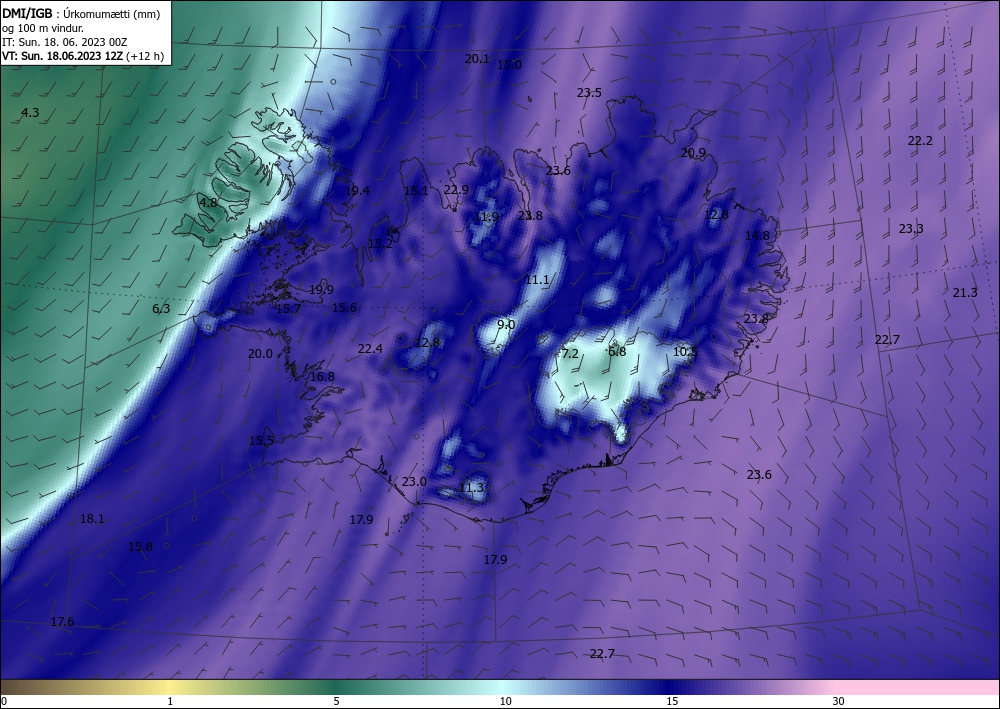Select the map value 9.0
Screen dimensions: 1000x709
point(506,325)
